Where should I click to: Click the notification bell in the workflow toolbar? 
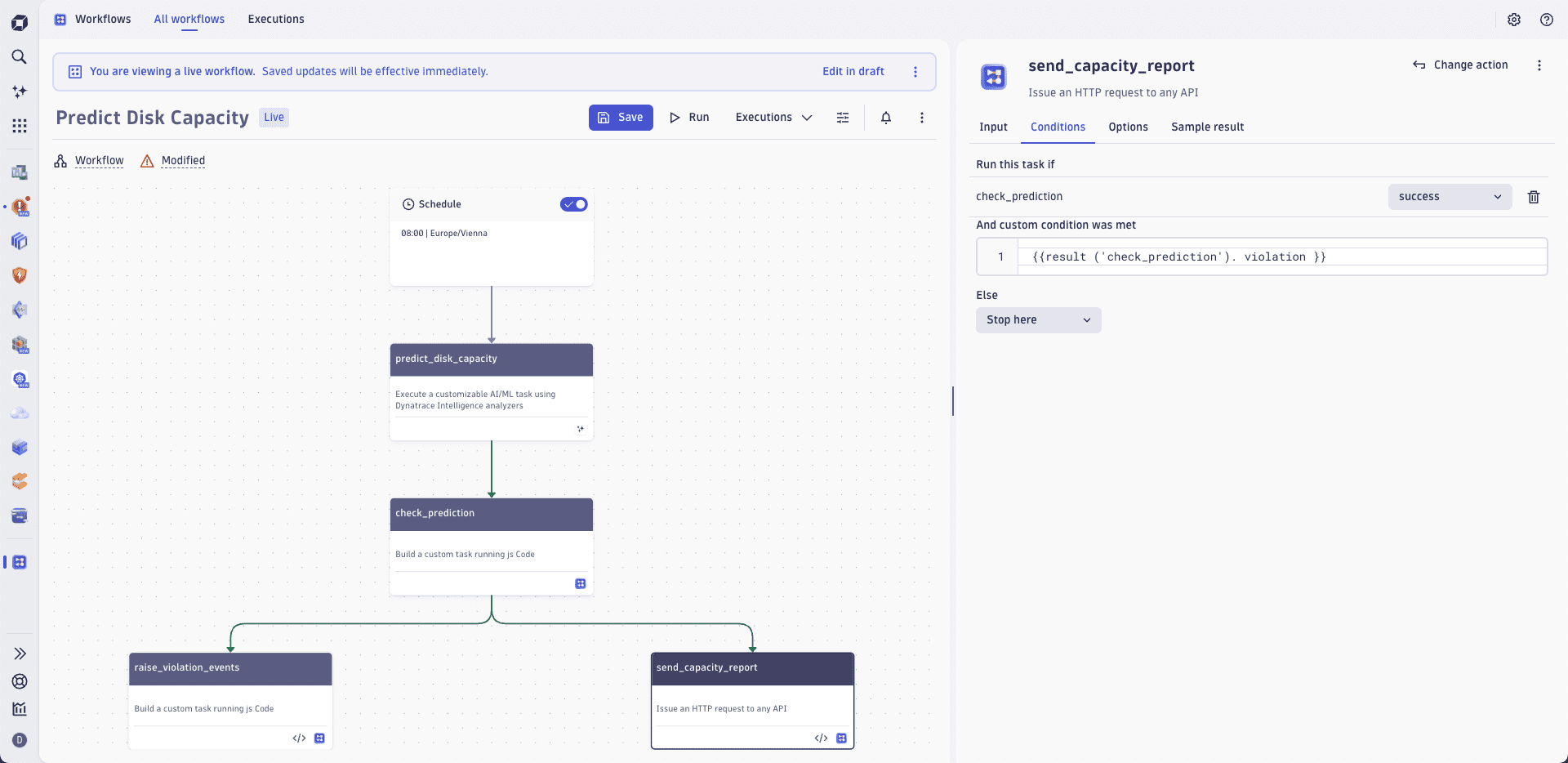(885, 118)
